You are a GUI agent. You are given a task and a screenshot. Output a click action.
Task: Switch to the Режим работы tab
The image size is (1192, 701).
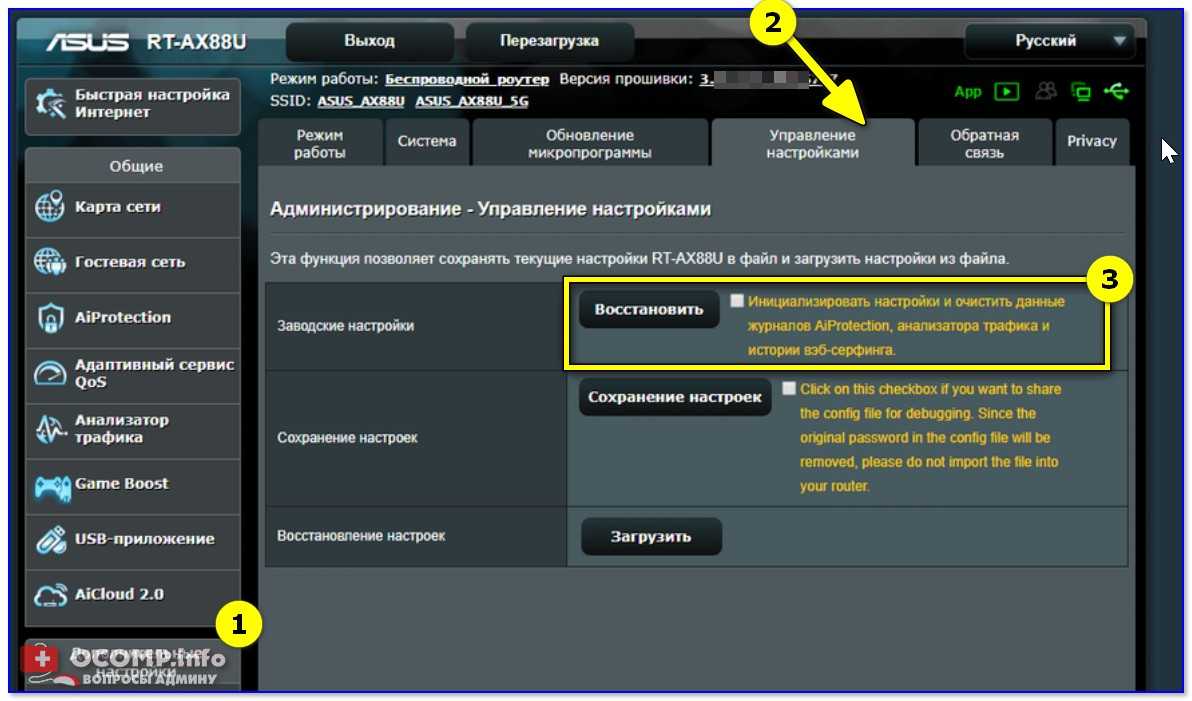[320, 143]
